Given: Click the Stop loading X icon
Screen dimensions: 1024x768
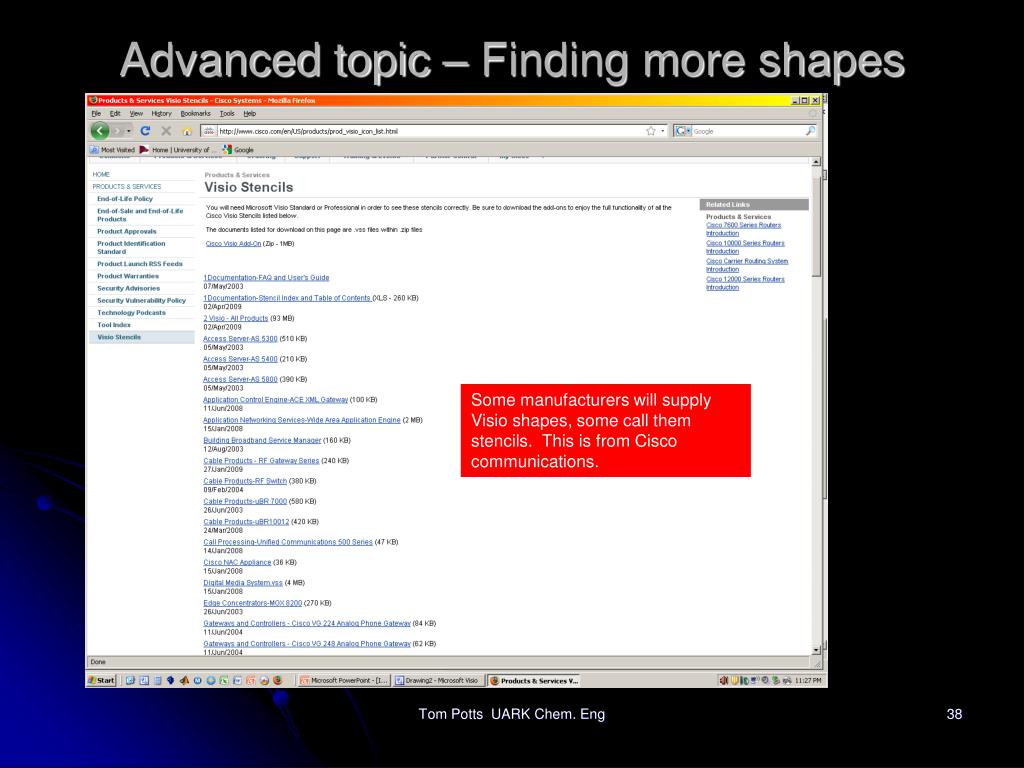Looking at the screenshot, I should coord(166,131).
